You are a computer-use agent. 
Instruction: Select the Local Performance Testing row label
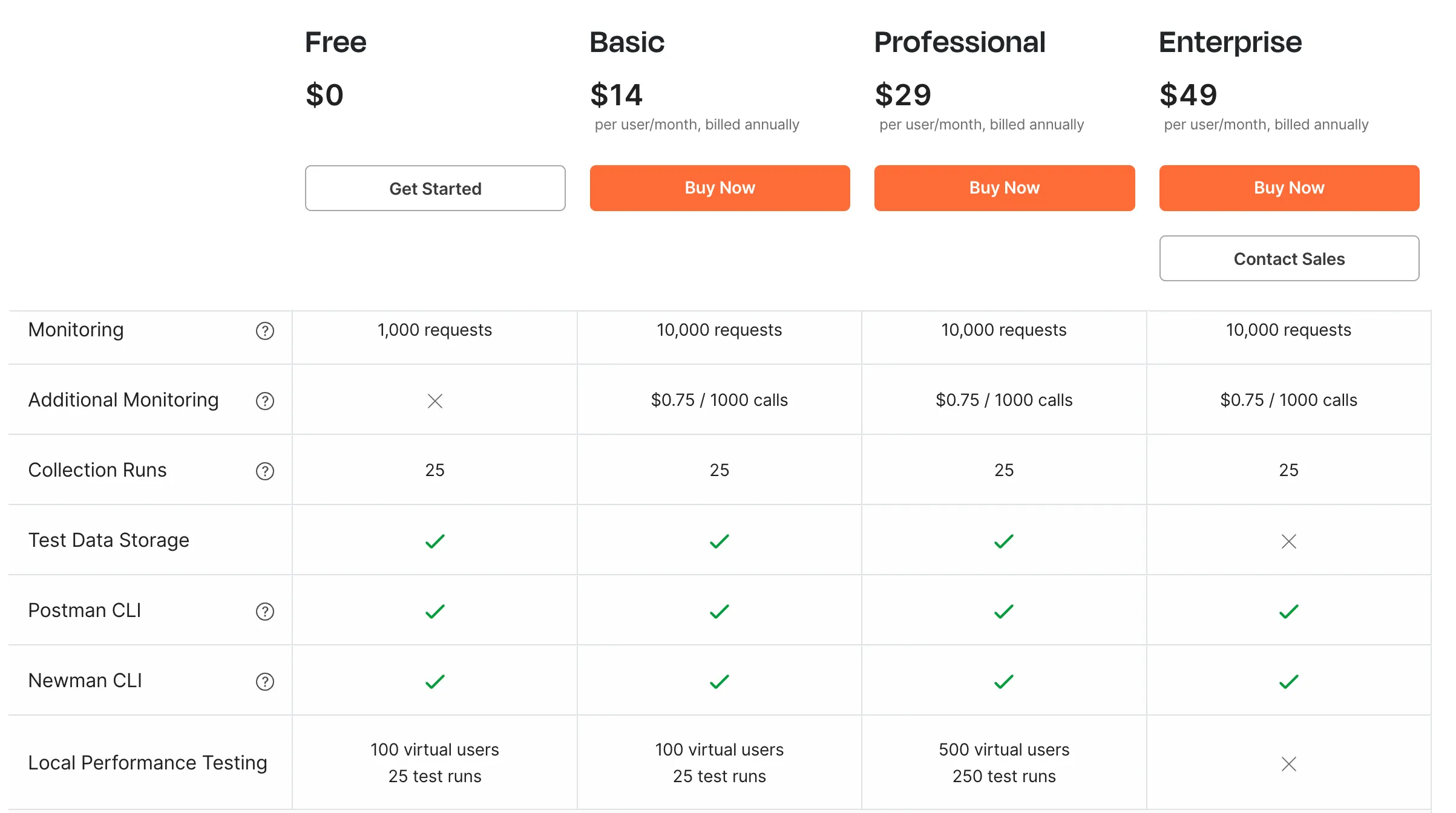[x=148, y=763]
